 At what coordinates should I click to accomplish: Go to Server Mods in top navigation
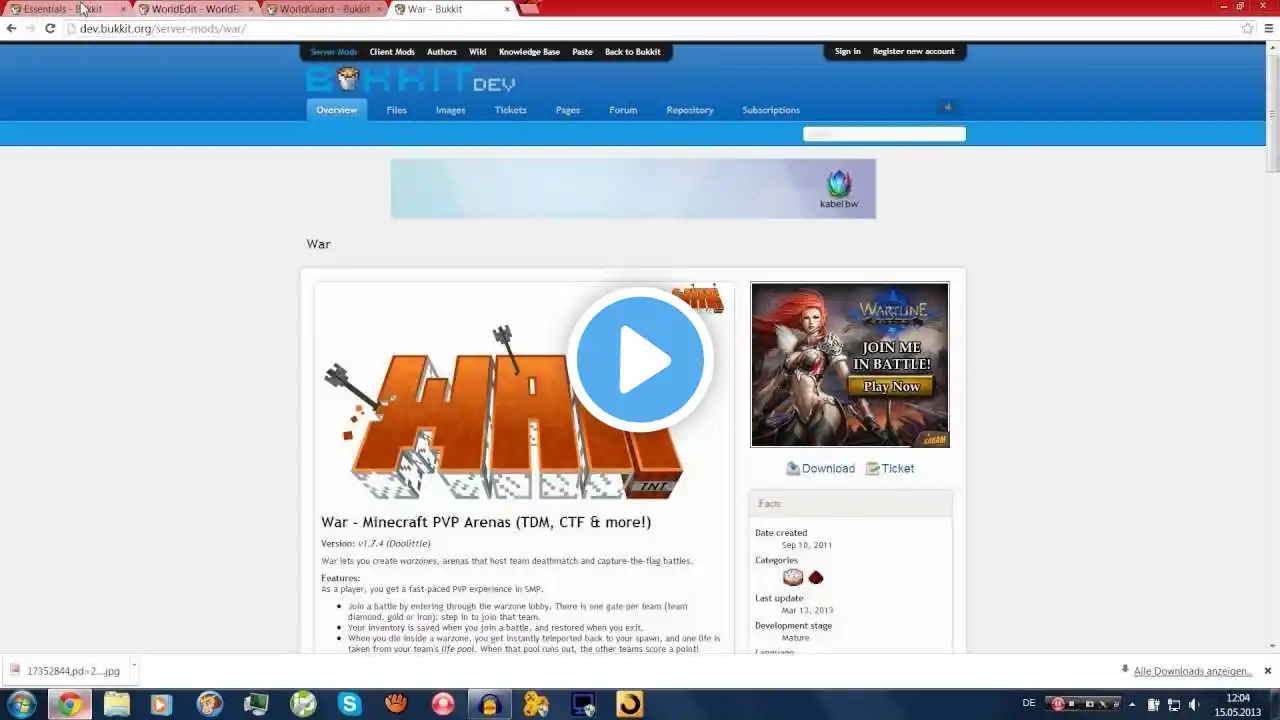coord(334,52)
